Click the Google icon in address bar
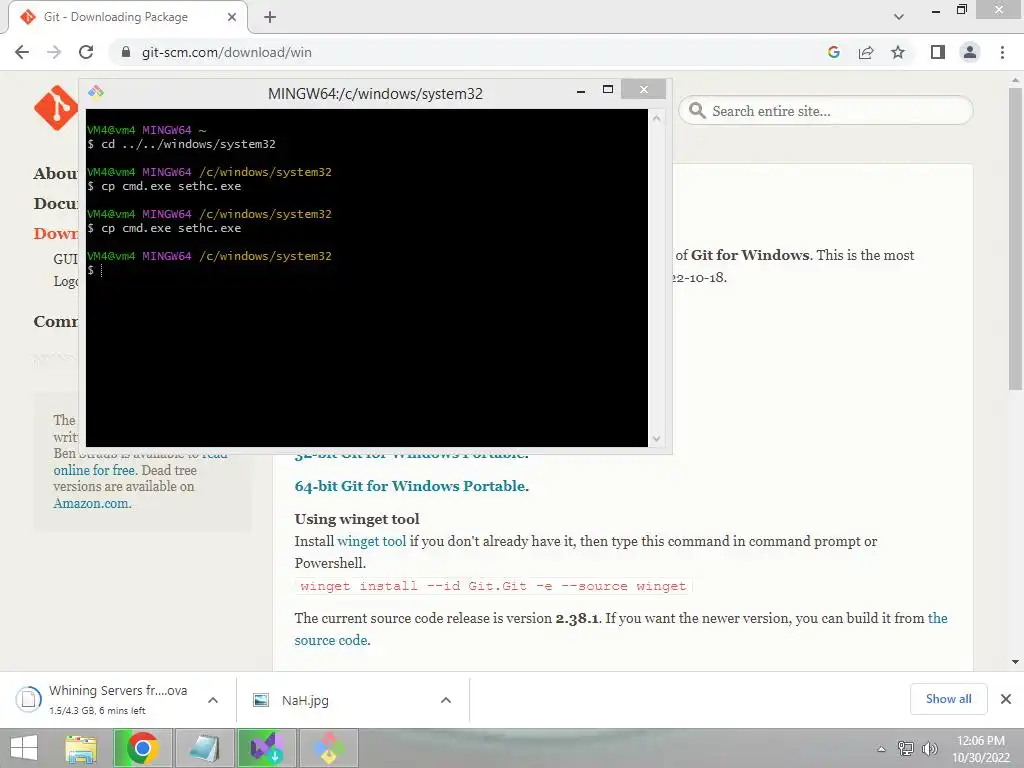Screen dimensions: 1024x768 833,52
